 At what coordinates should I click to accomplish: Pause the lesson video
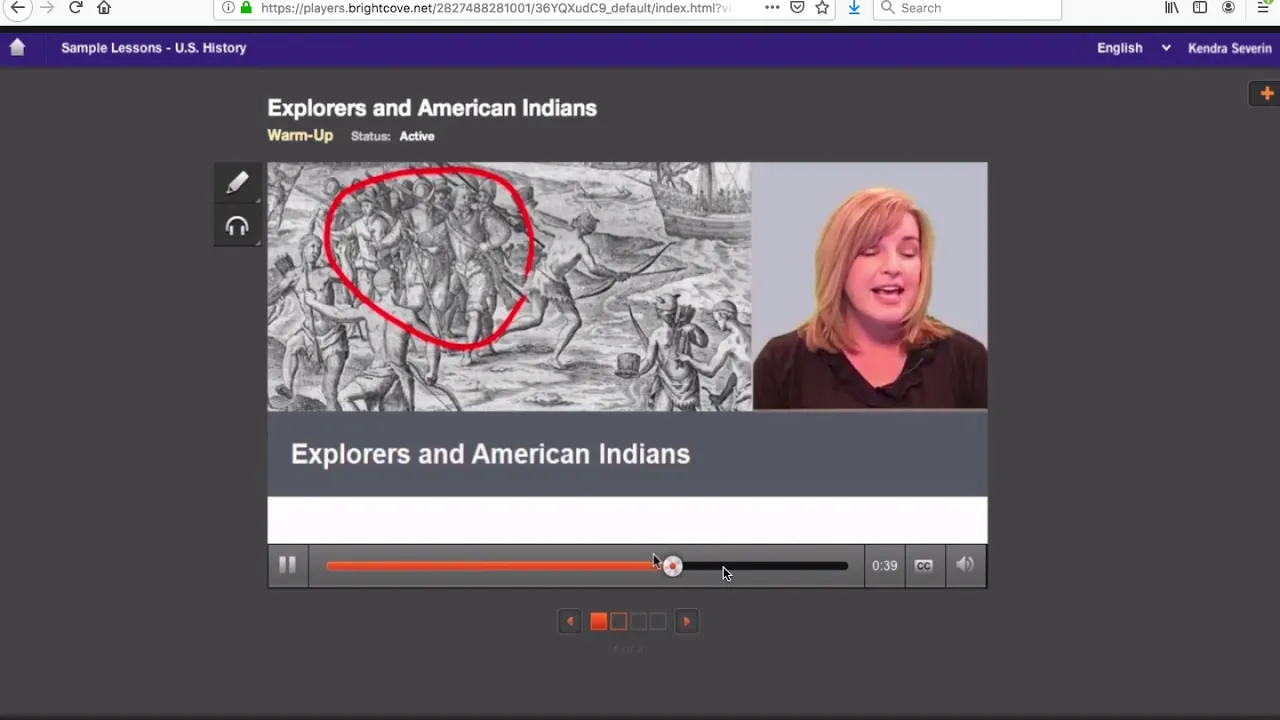click(287, 566)
